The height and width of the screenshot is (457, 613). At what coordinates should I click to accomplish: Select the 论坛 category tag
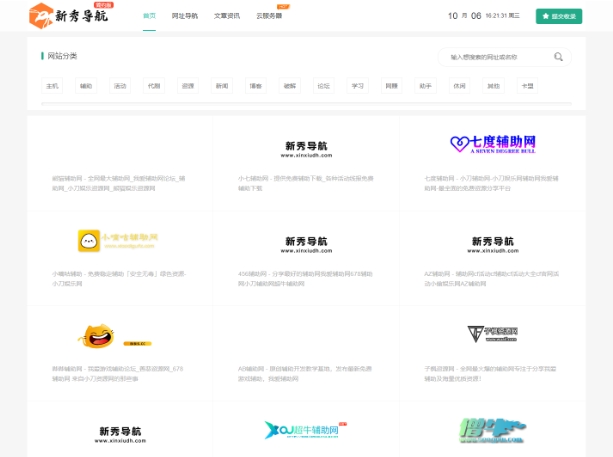[324, 86]
